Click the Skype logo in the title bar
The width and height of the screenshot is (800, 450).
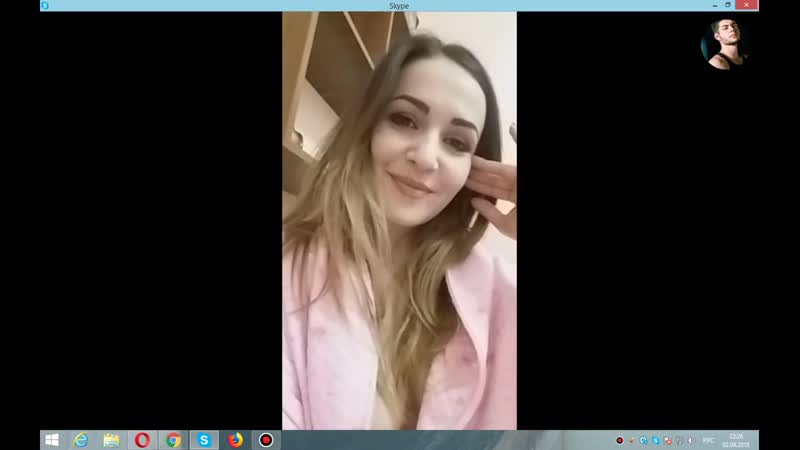tap(44, 6)
